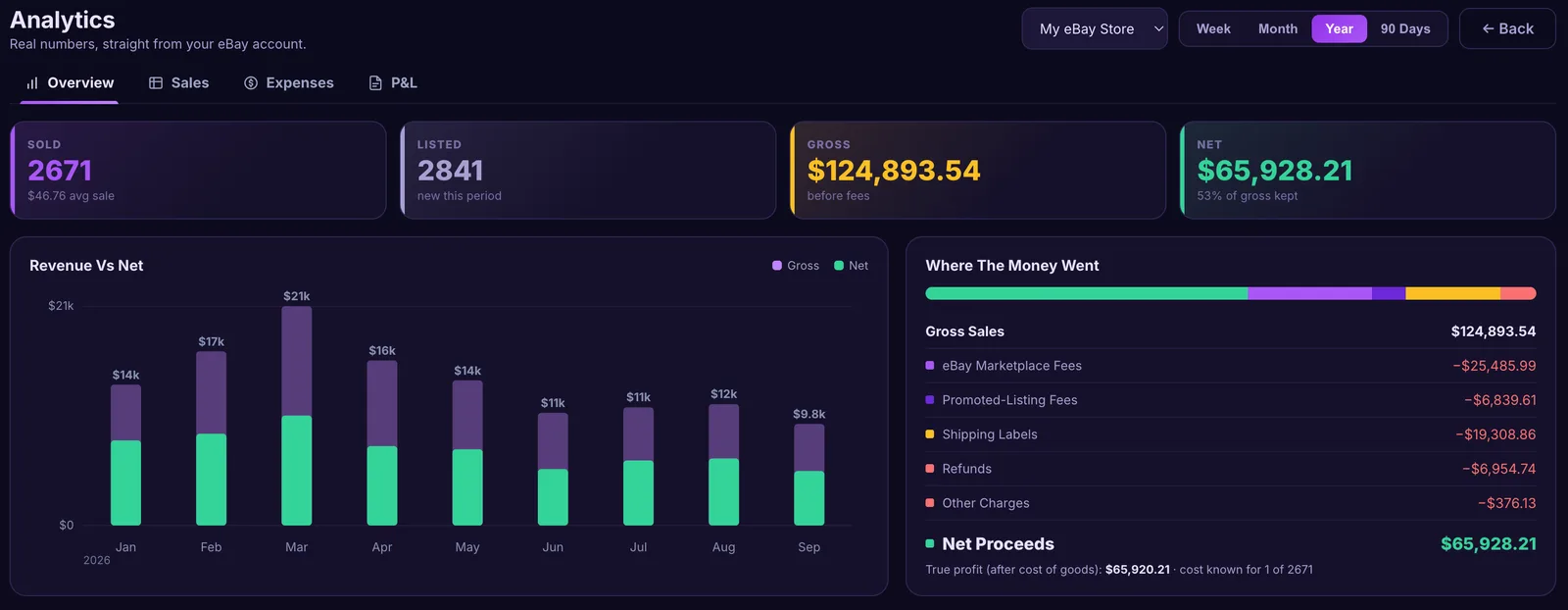This screenshot has width=1568, height=610.
Task: Click the Expenses dollar-circle icon
Action: click(x=251, y=83)
